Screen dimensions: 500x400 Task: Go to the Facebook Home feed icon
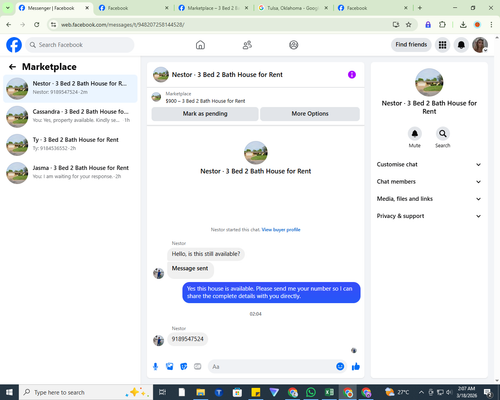click(x=200, y=45)
